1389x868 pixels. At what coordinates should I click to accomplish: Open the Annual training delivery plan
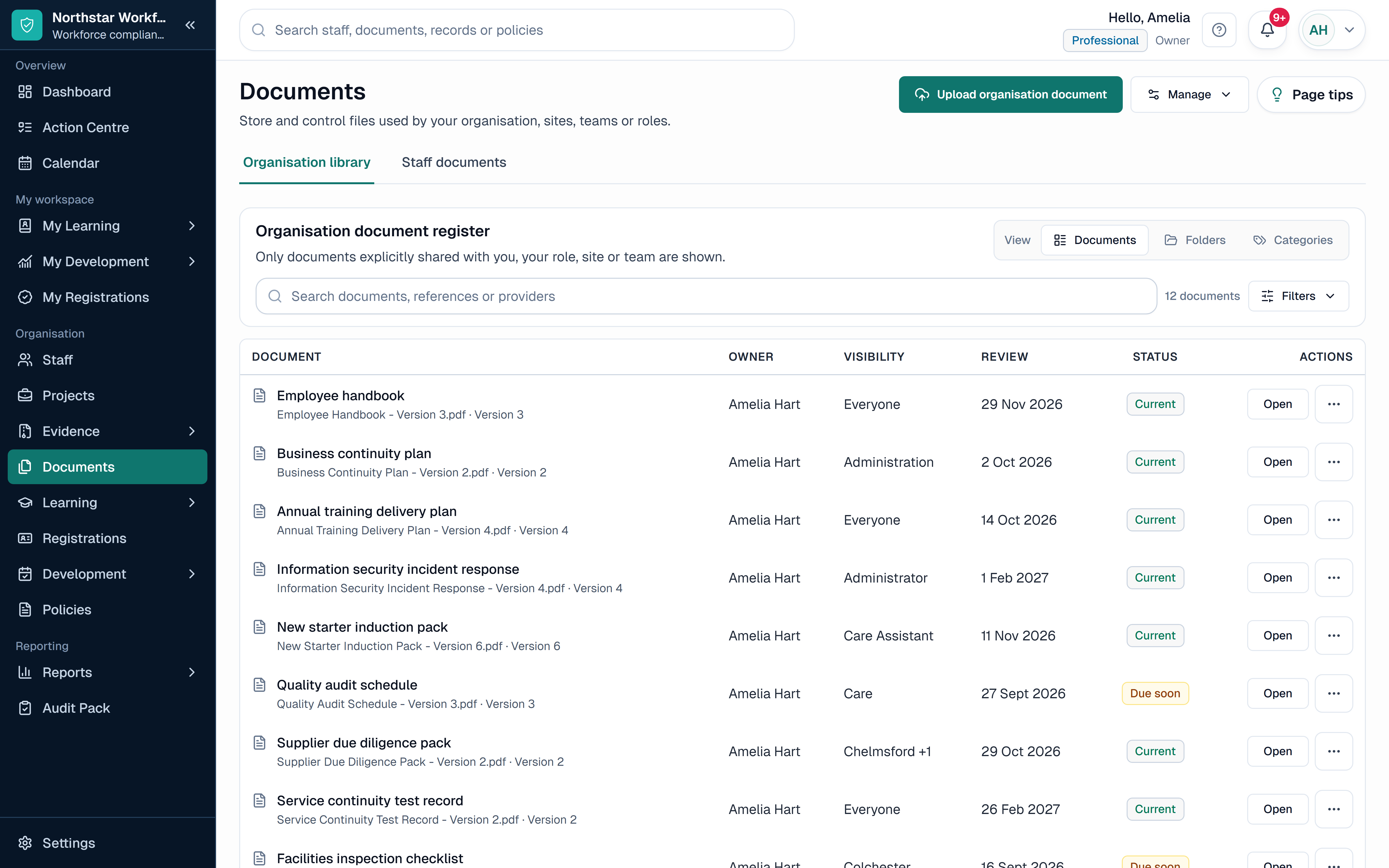point(1278,520)
